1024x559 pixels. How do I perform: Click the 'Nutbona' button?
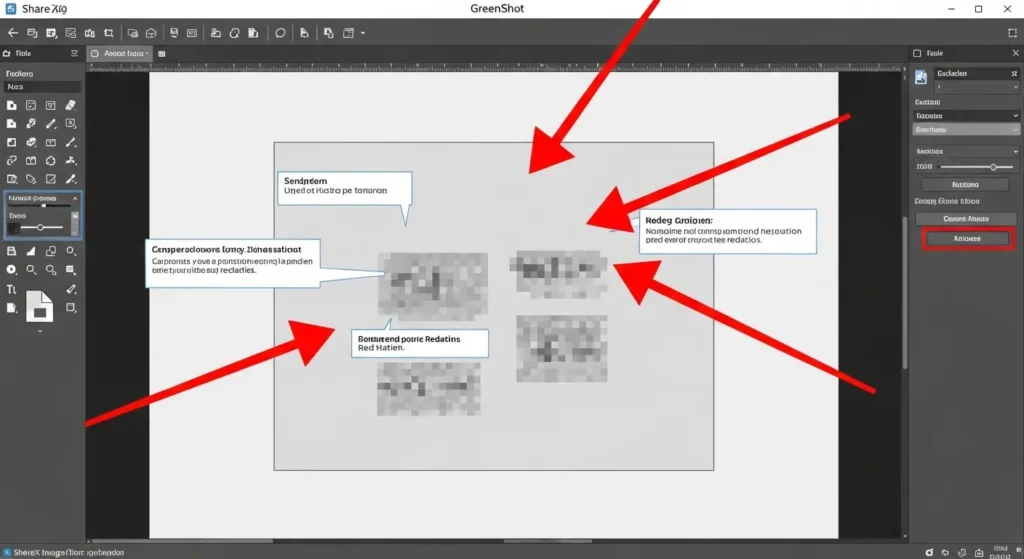(965, 185)
